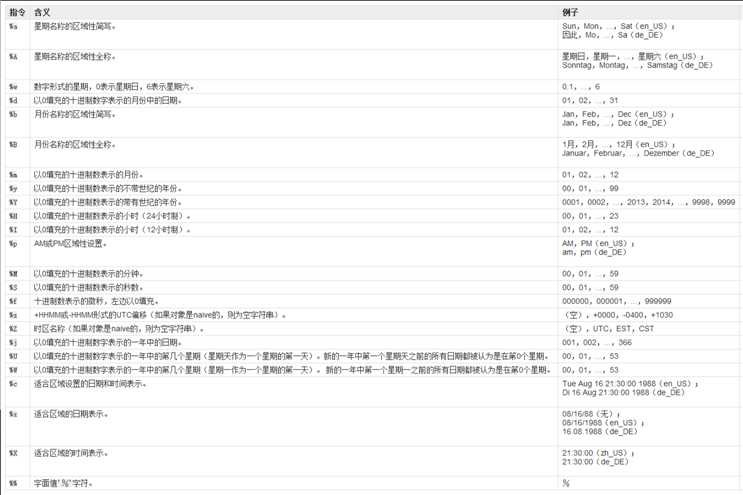Click the example 'Januar, Februar, ..., Dezember (de_DE)'
The width and height of the screenshot is (743, 495).
638,153
